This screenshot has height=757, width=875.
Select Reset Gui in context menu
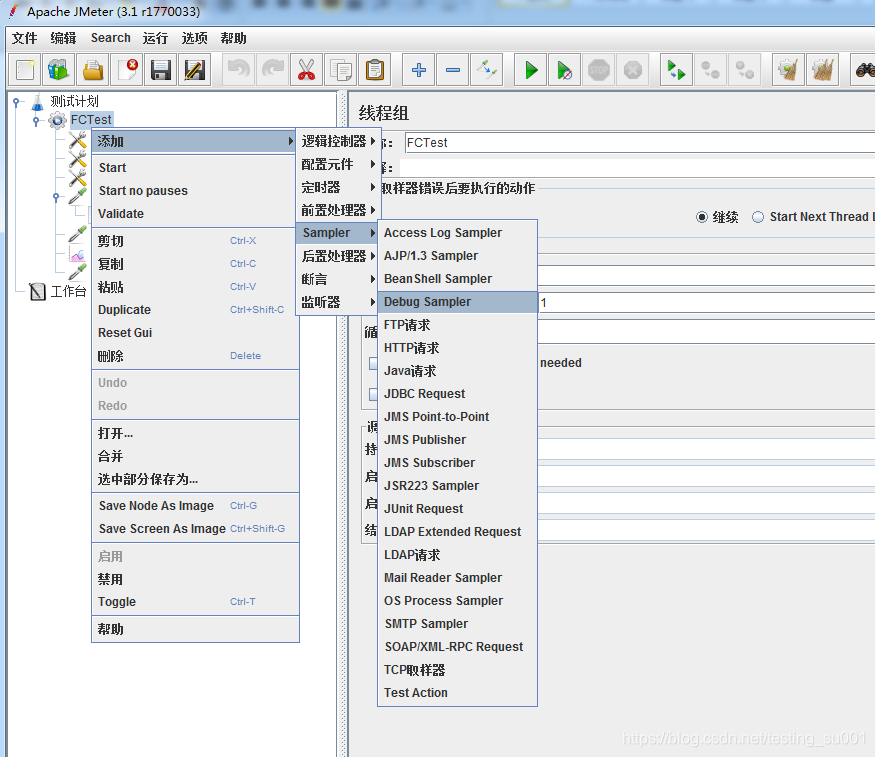tap(195, 332)
